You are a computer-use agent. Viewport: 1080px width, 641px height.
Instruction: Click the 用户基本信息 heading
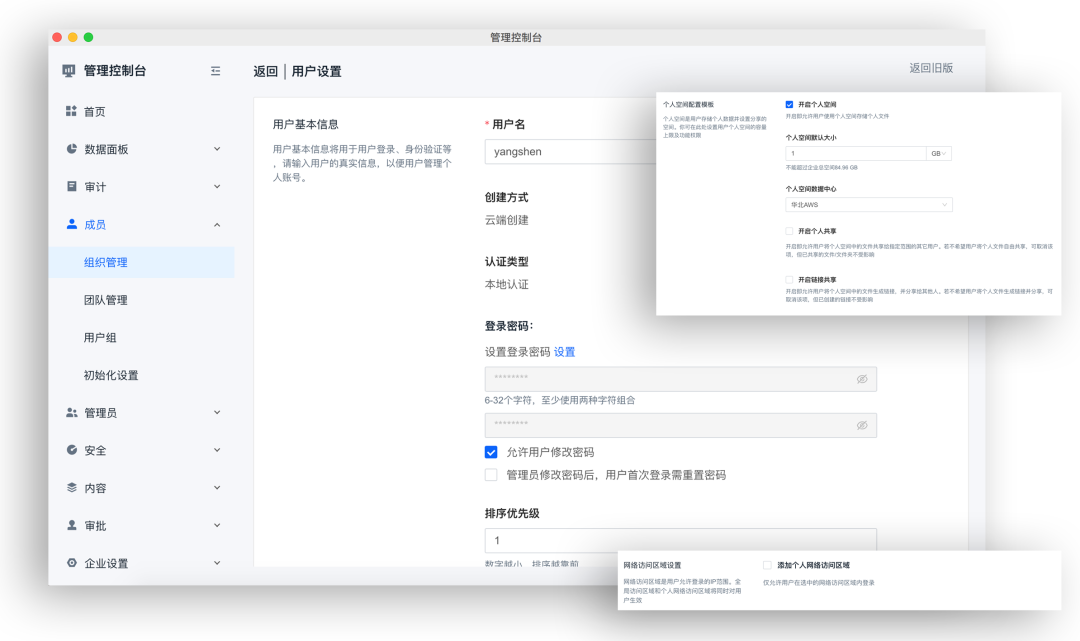[305, 125]
